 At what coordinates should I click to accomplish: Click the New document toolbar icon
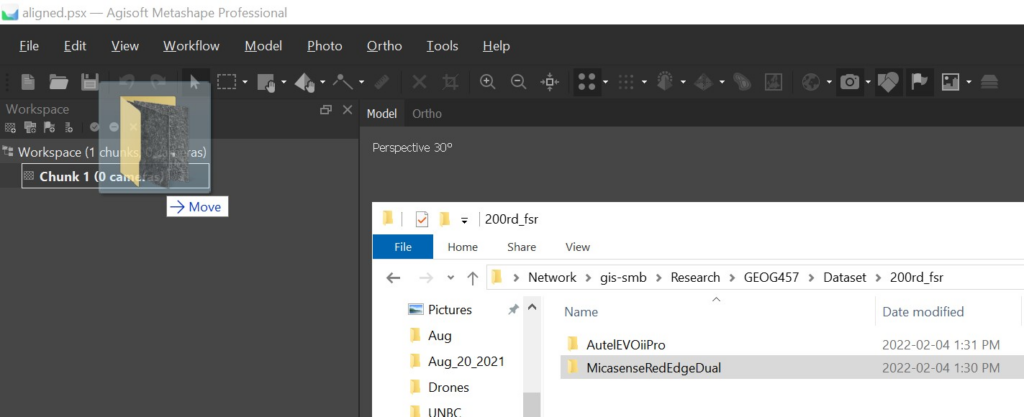click(27, 82)
